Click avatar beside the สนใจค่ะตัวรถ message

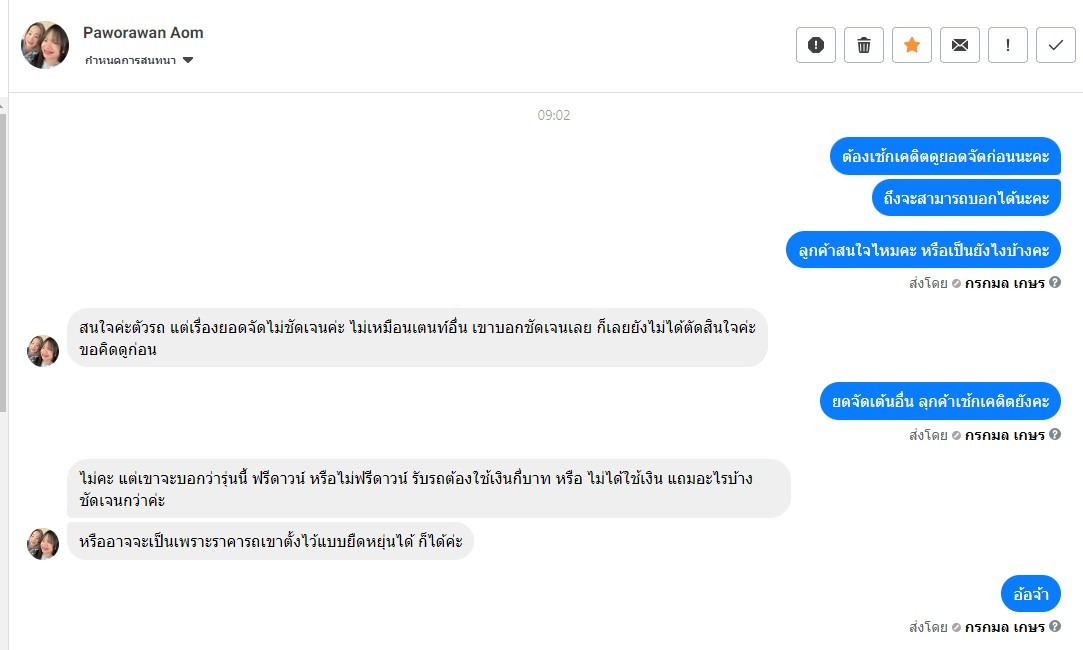coord(43,351)
